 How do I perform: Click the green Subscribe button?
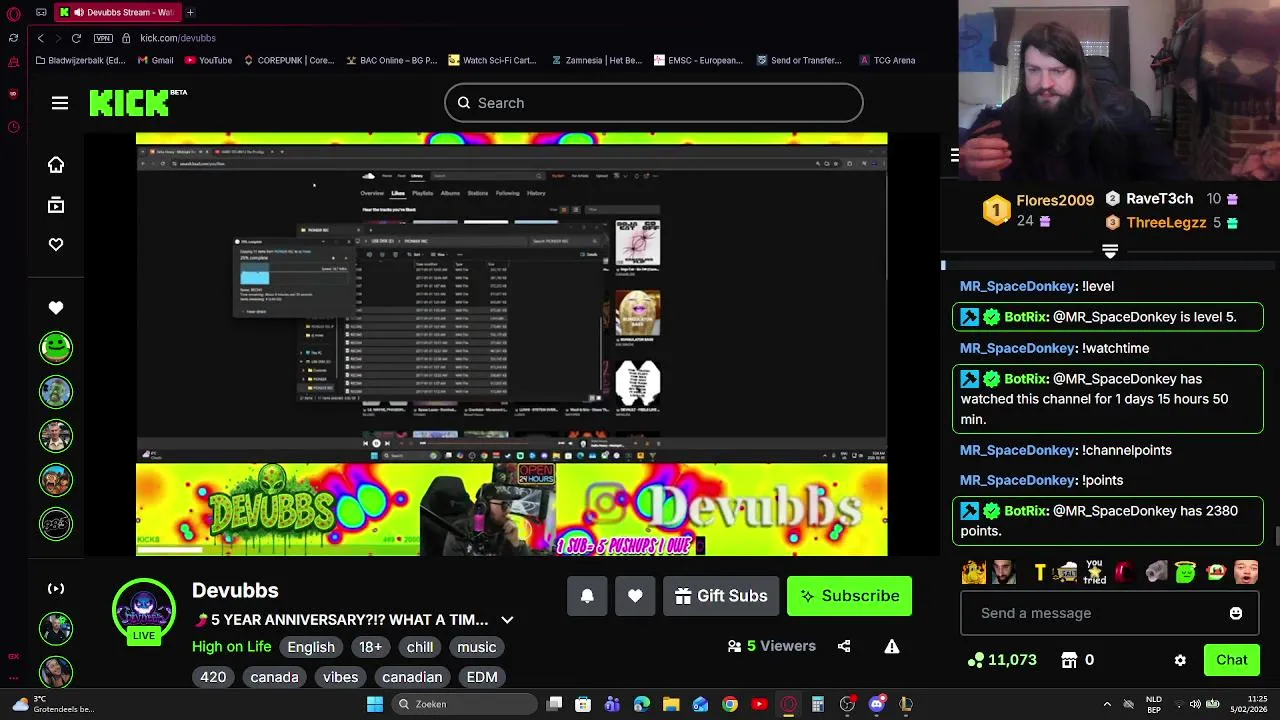849,596
